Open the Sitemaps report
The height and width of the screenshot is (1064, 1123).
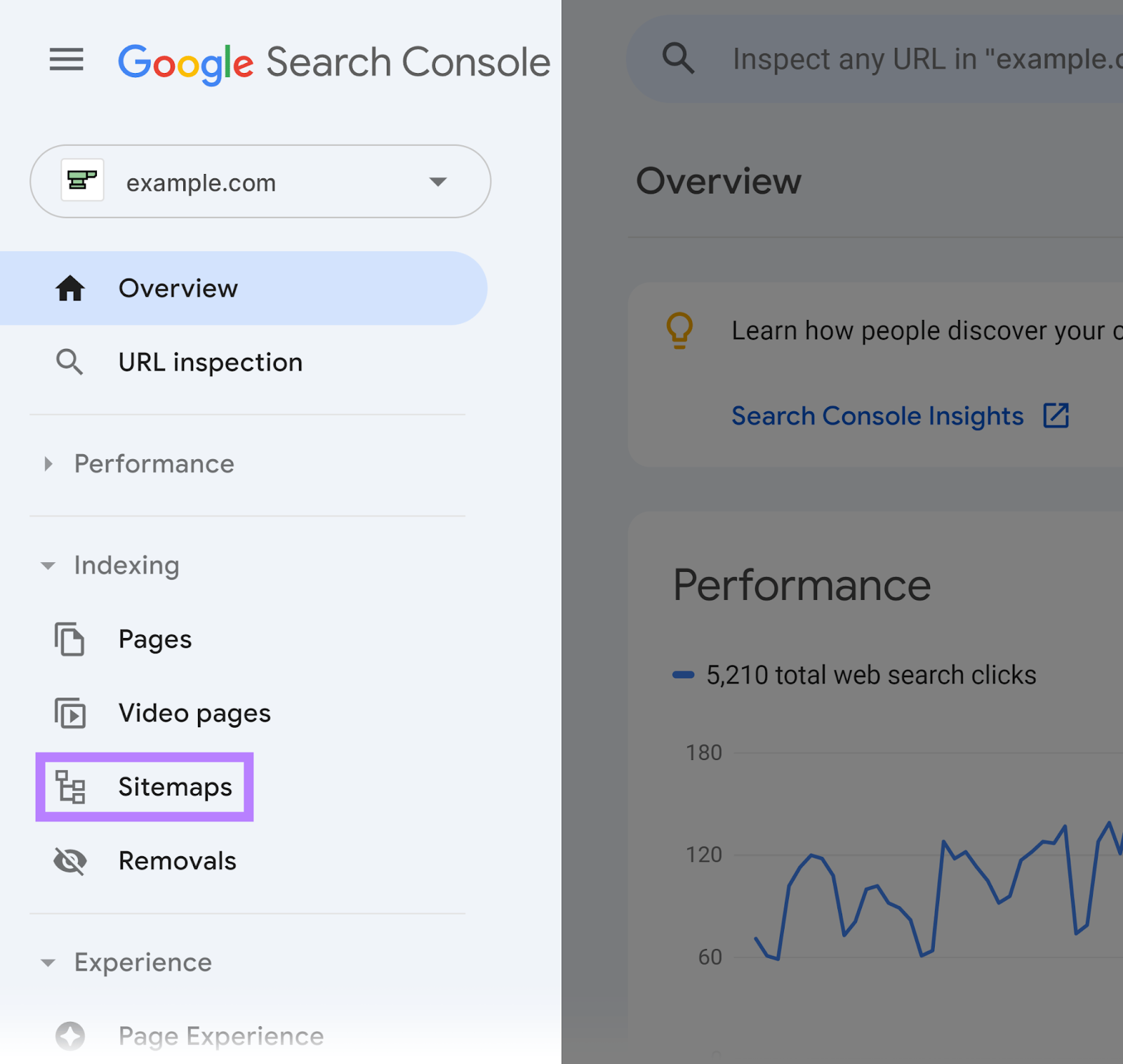tap(175, 787)
